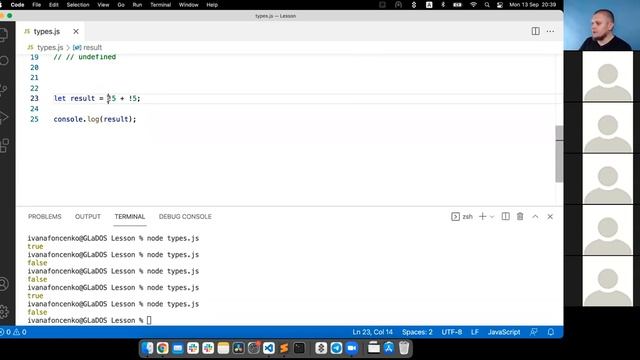Click Ln 23, Col 14 status item
Image resolution: width=640 pixels, height=360 pixels.
pos(372,332)
